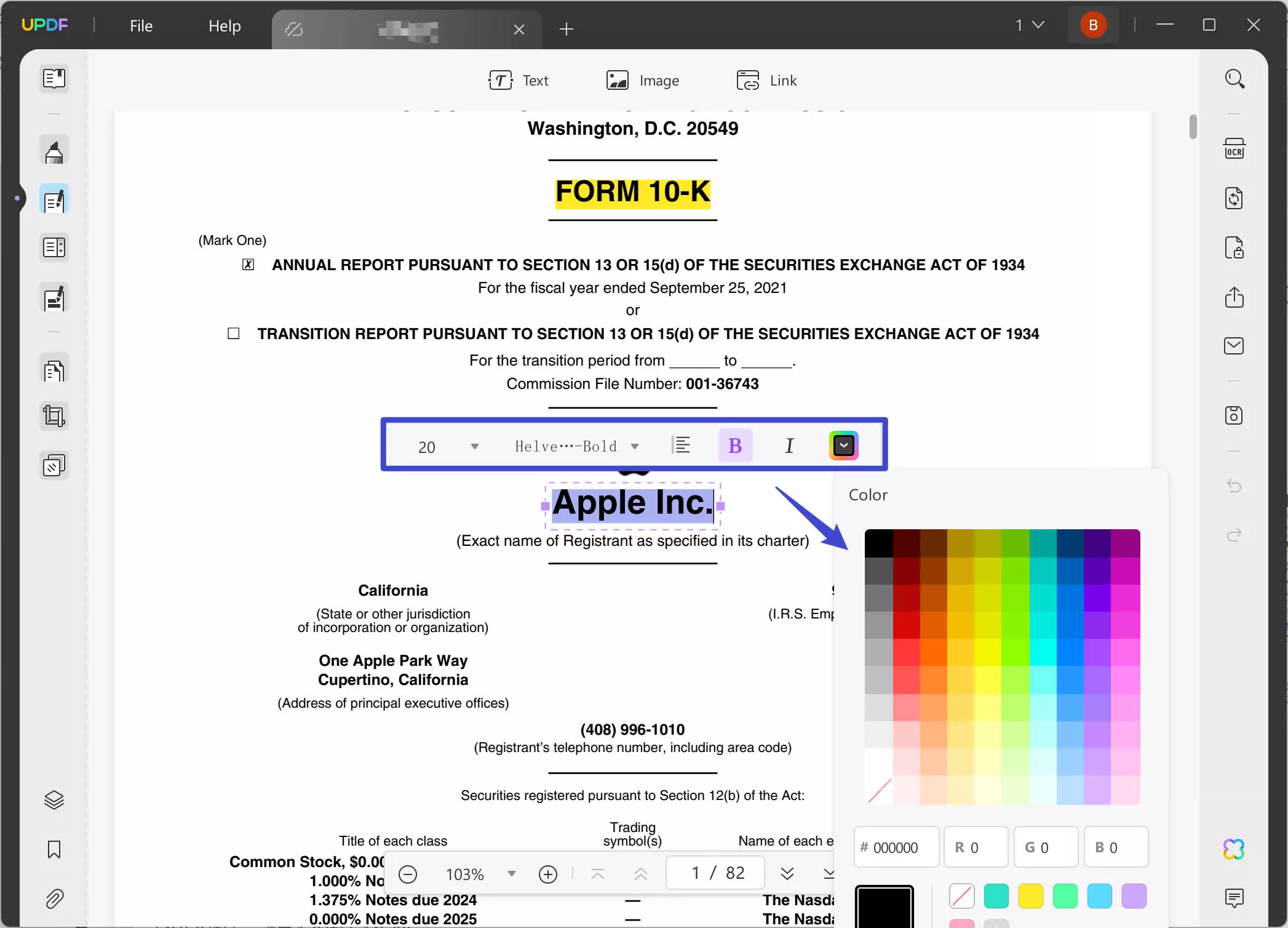Select the purple preset color swatch
The image size is (1288, 928).
click(x=1134, y=896)
